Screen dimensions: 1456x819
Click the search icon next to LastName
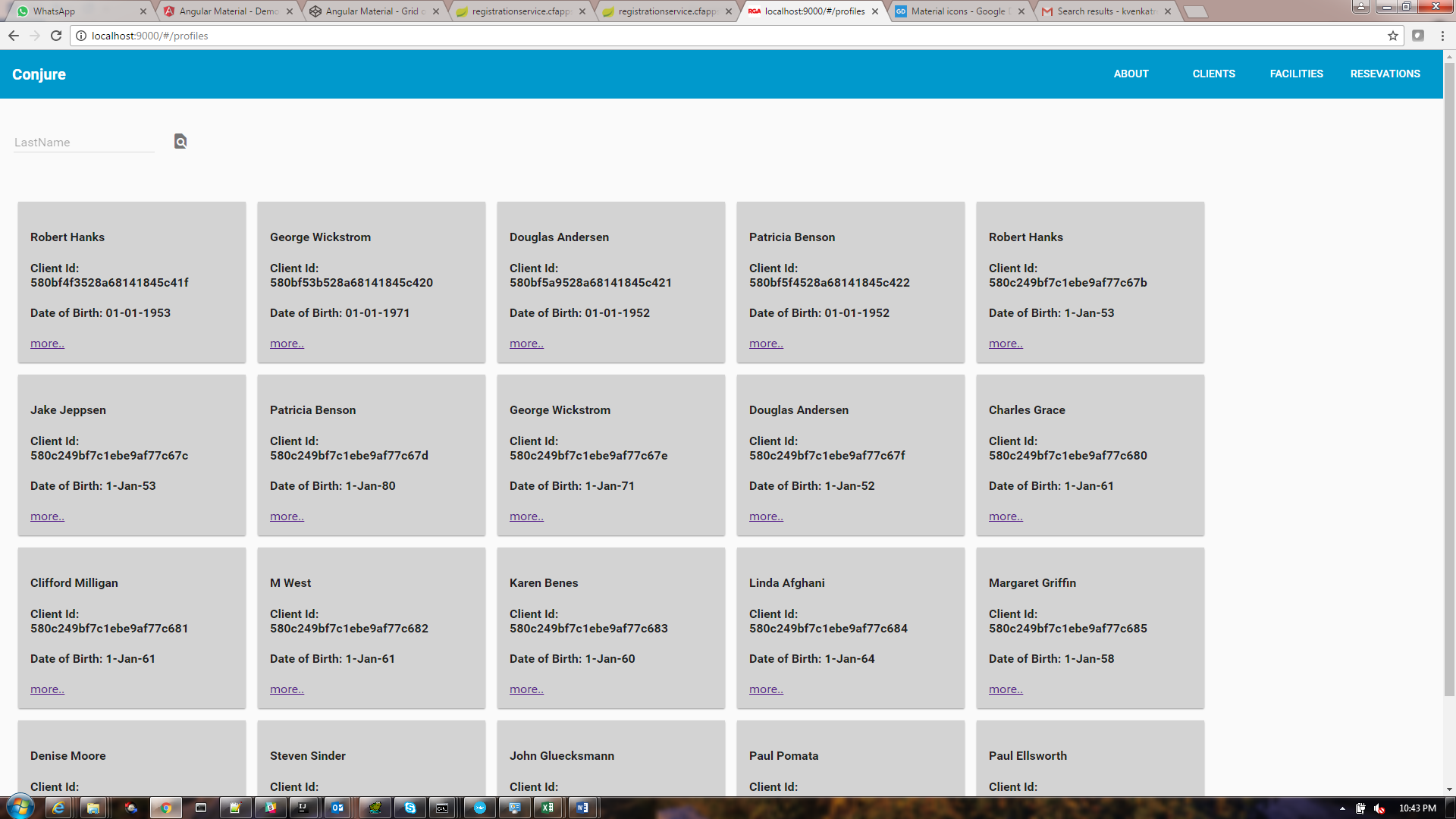coord(180,141)
